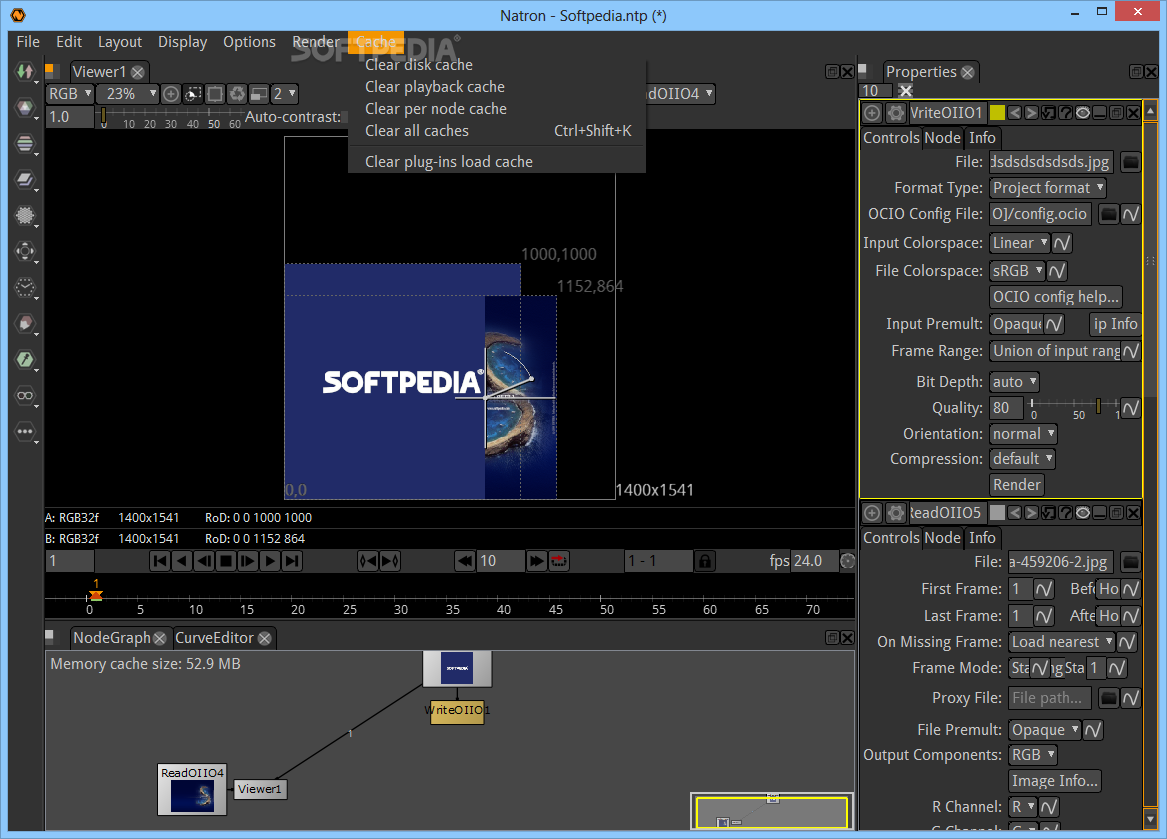Open the proxy level 2 dropdown

[284, 94]
